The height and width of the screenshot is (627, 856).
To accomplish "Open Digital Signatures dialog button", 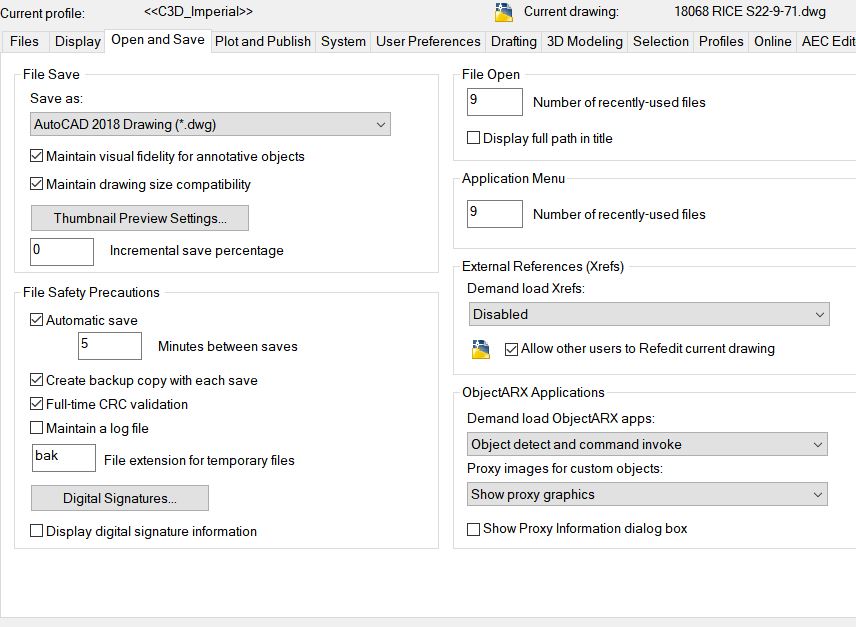I will click(x=120, y=498).
